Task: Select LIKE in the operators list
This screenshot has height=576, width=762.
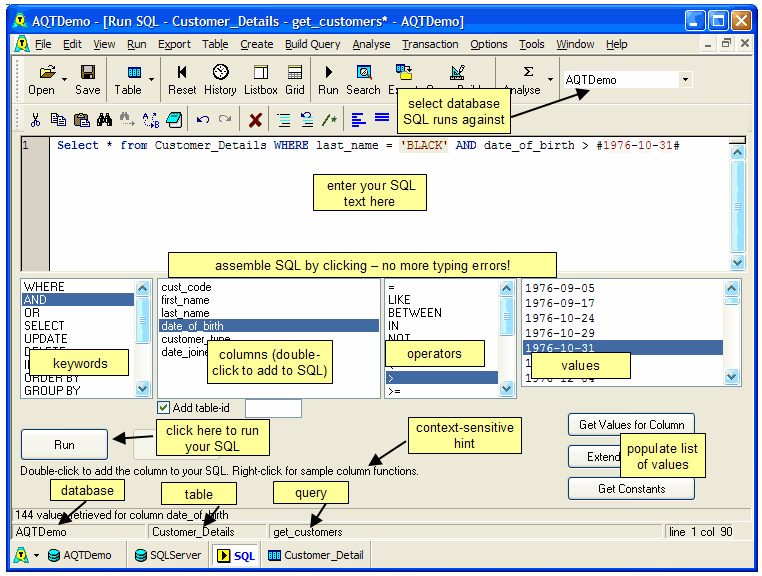Action: point(442,299)
